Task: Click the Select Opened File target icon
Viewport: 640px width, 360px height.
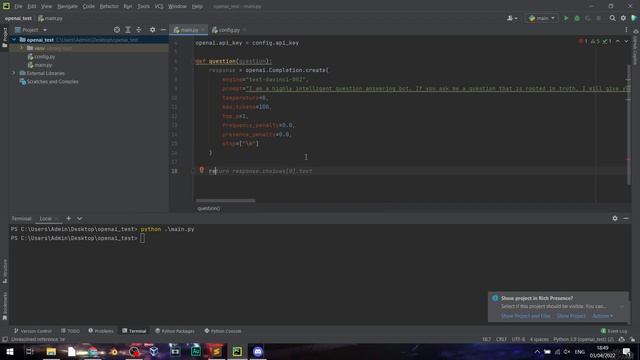Action: [117, 30]
